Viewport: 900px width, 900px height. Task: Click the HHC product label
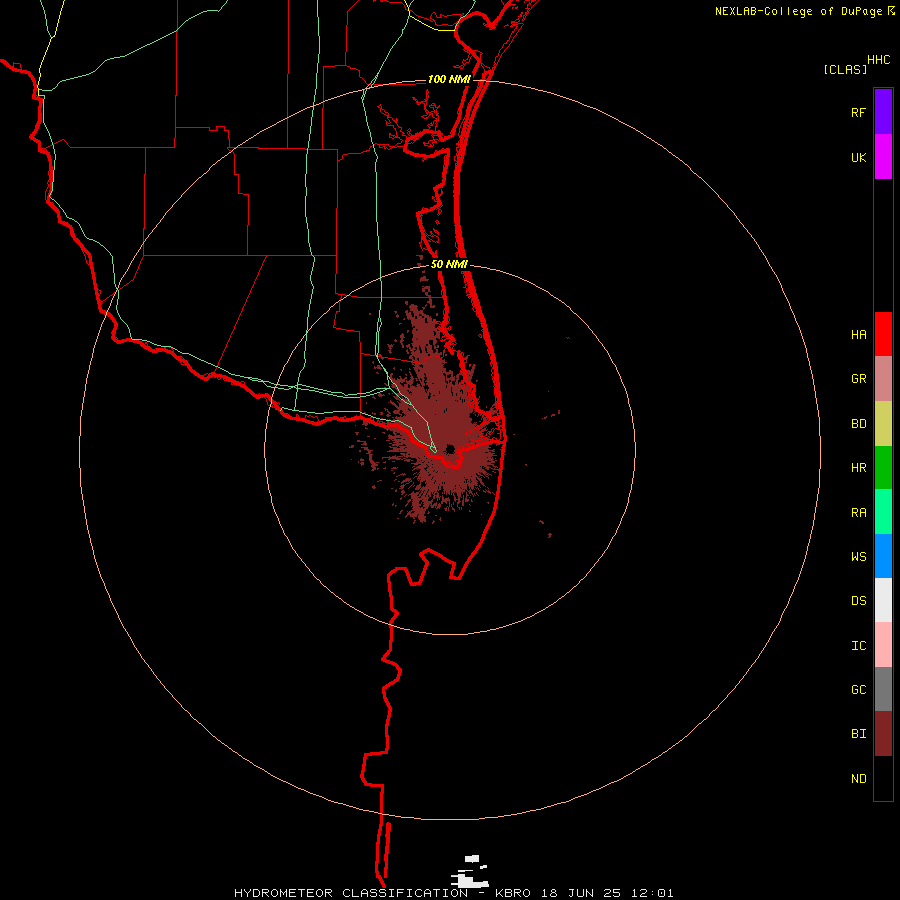(879, 60)
